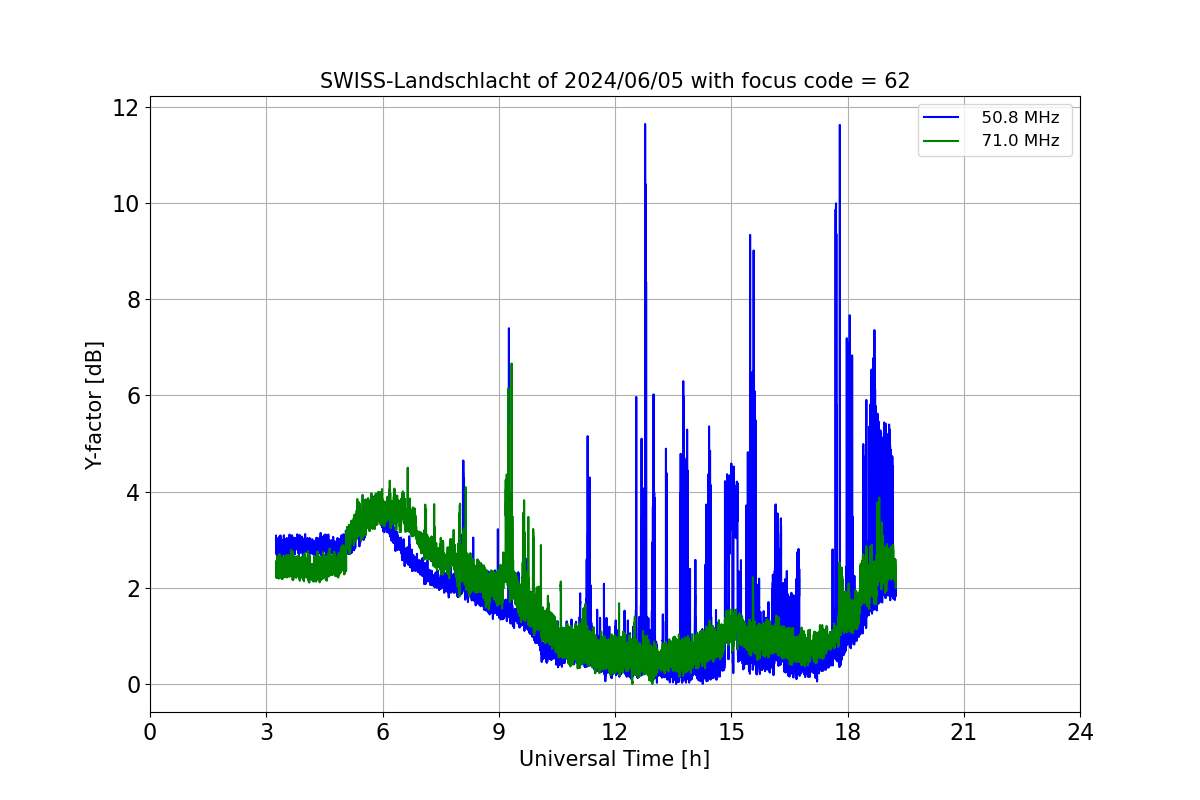Click y-axis tick label 12
Viewport: 1200px width, 800px height.
[x=128, y=107]
